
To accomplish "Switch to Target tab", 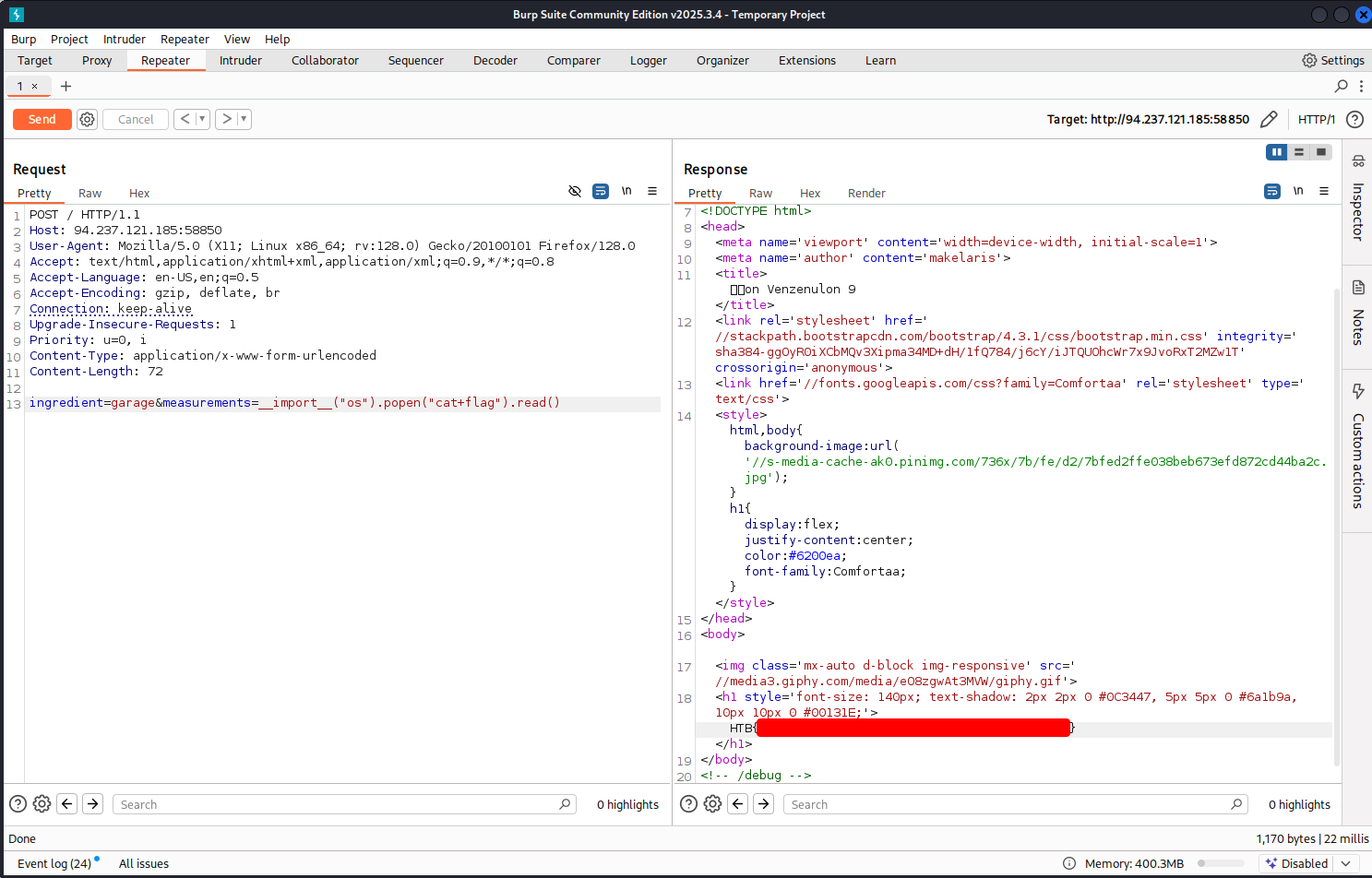I will [x=35, y=60].
